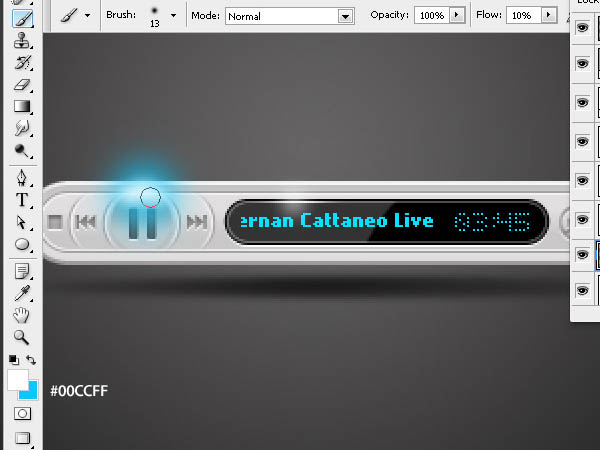This screenshot has width=600, height=450.
Task: Click the 03:45 time readout in the display
Action: pos(492,222)
